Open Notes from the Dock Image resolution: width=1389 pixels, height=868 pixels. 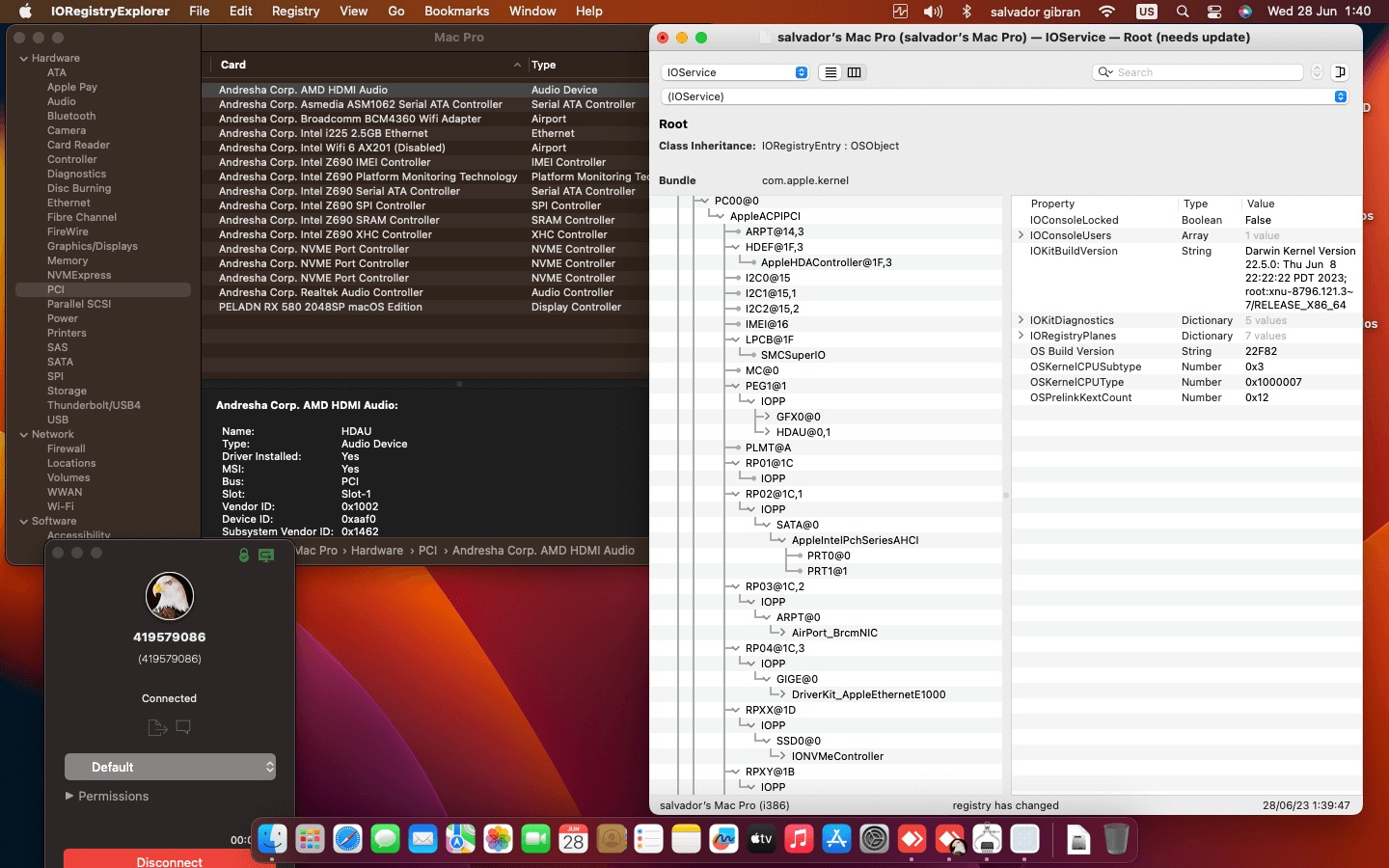coord(686,839)
